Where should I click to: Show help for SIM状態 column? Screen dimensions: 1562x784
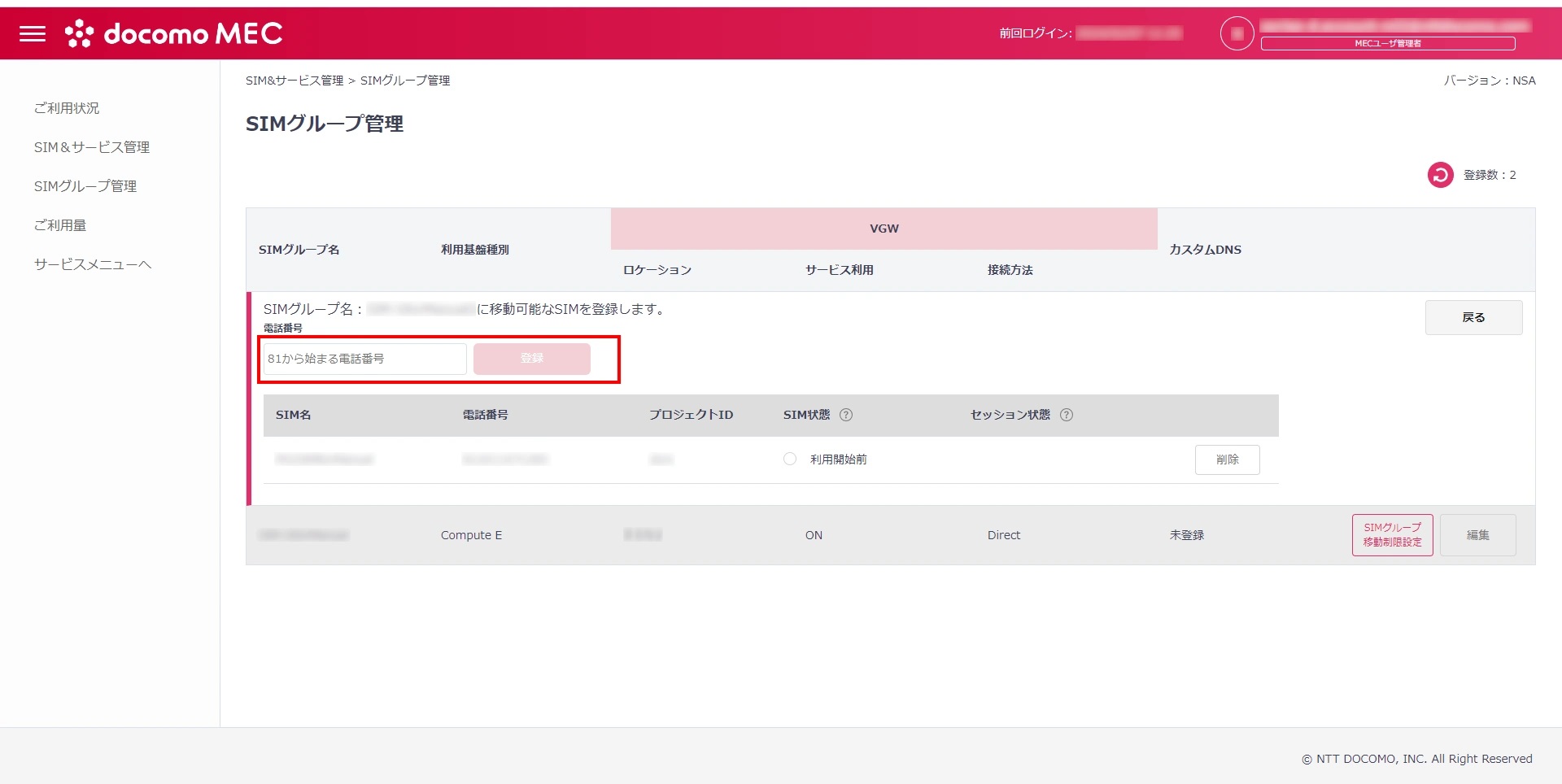[846, 415]
